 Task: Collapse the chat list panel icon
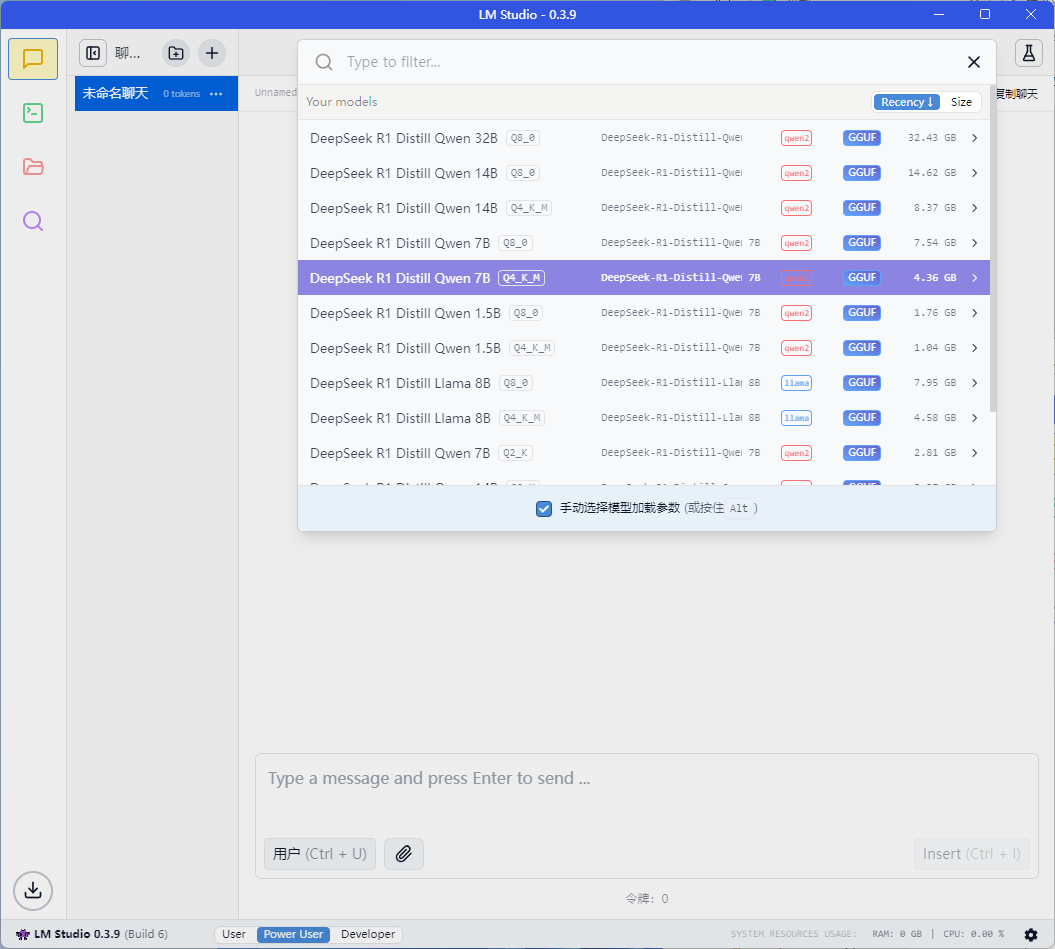(x=93, y=53)
